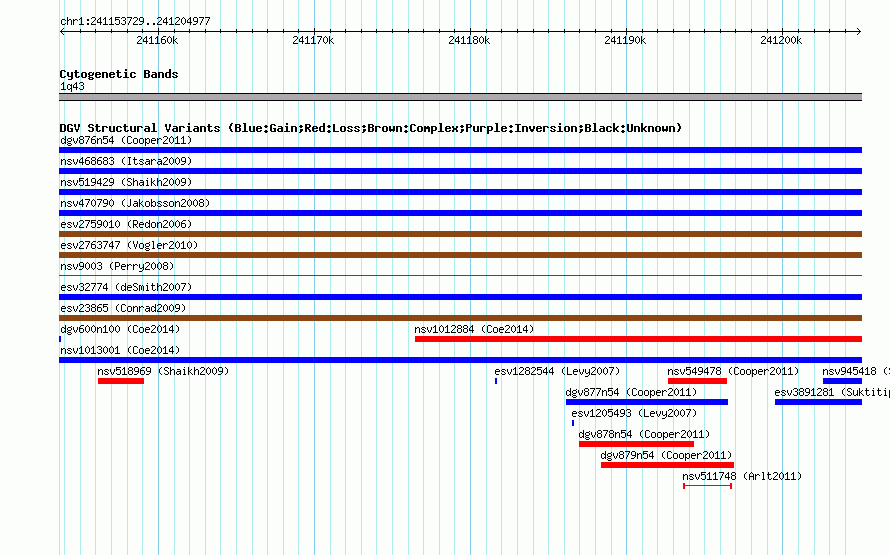Image resolution: width=890 pixels, height=555 pixels.
Task: Click the blue bar under esv32774 (deSmith2007)
Action: click(x=460, y=297)
